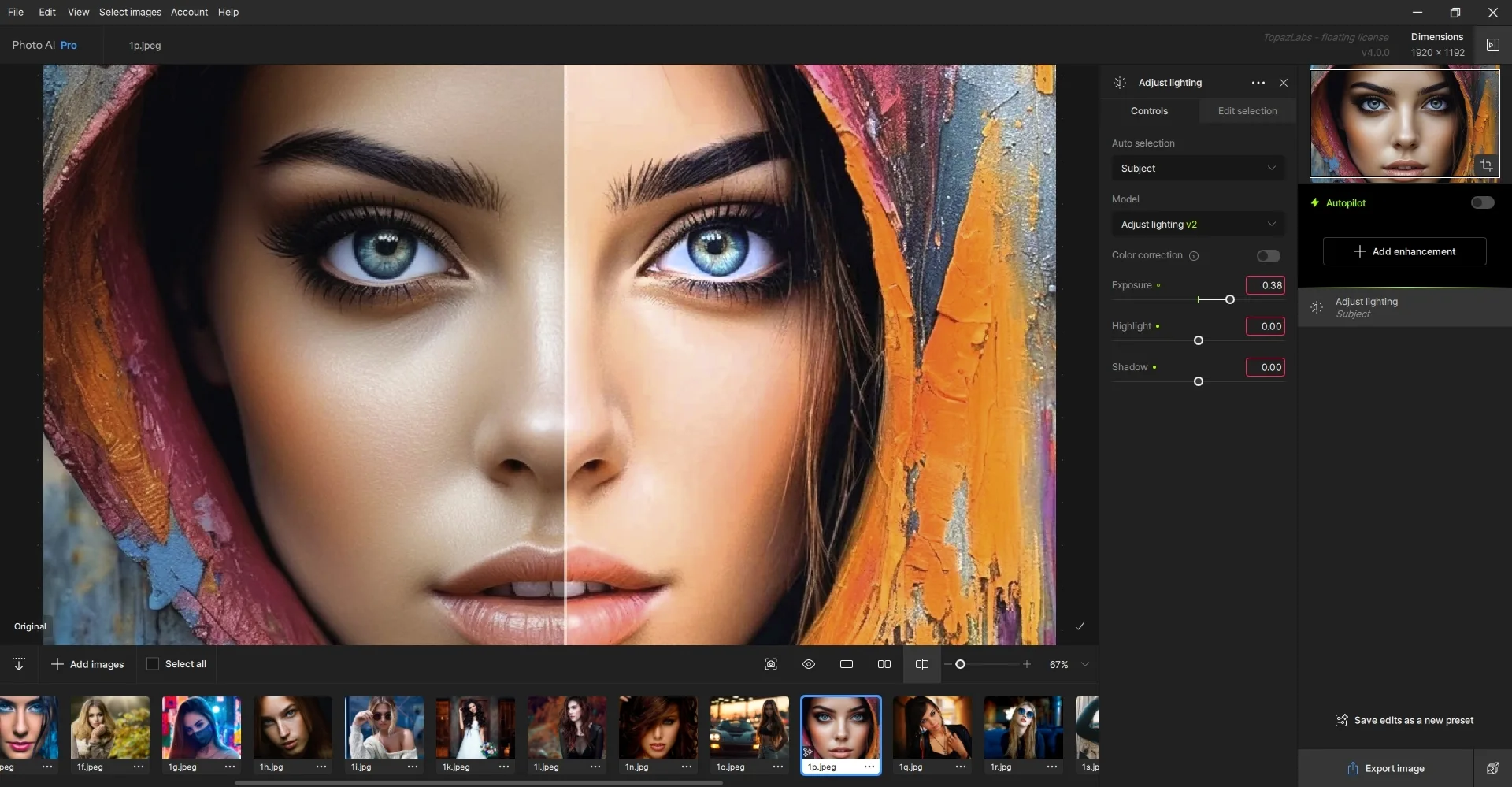Click the Add enhancement button
The width and height of the screenshot is (1512, 787).
[1404, 251]
